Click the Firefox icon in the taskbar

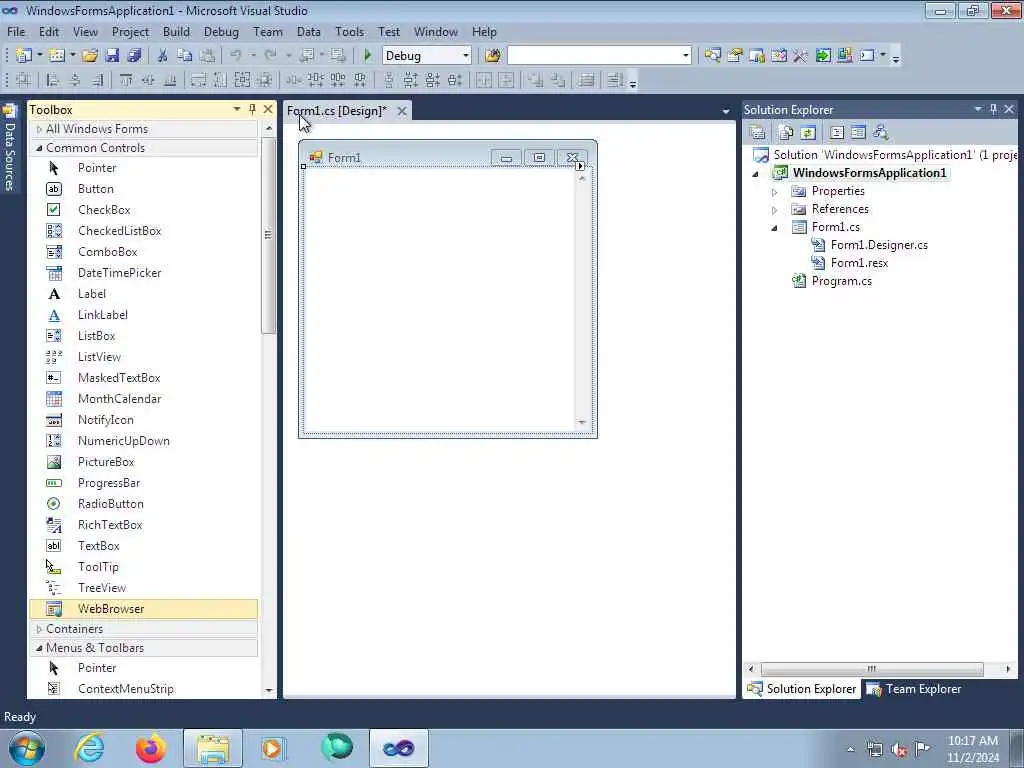(150, 748)
